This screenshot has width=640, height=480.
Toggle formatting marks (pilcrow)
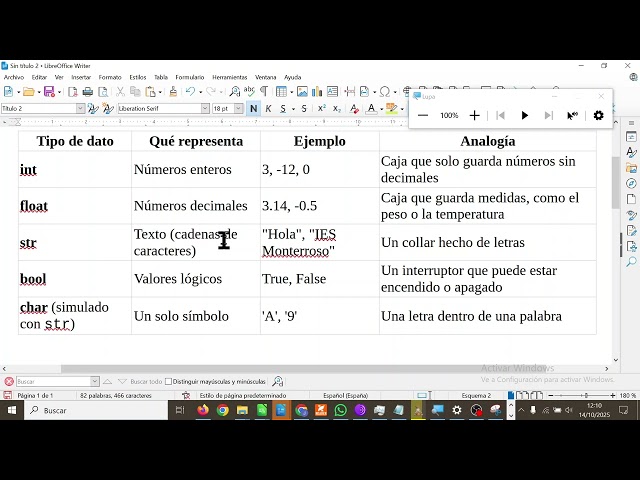(x=264, y=91)
